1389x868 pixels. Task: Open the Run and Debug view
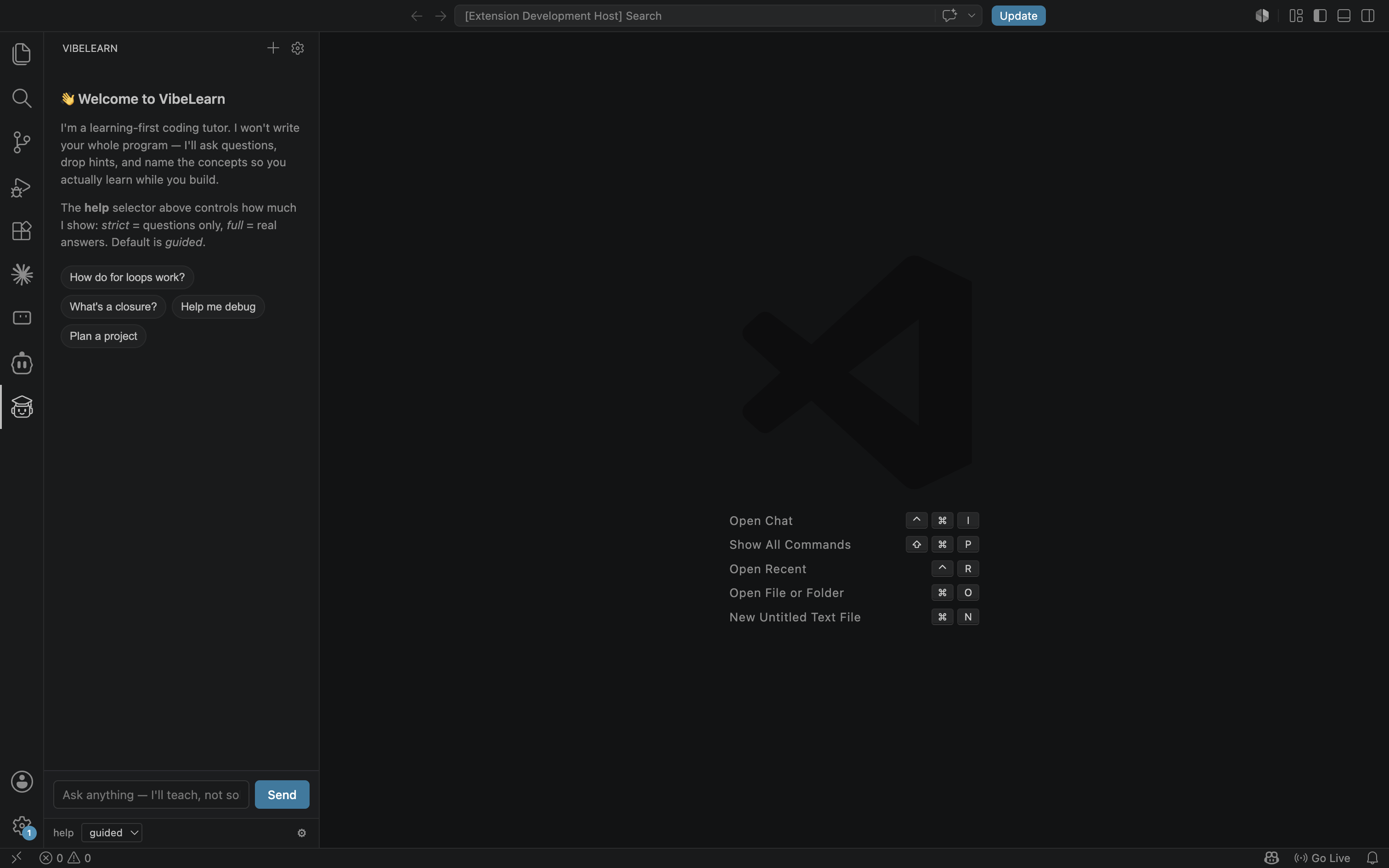pyautogui.click(x=22, y=187)
